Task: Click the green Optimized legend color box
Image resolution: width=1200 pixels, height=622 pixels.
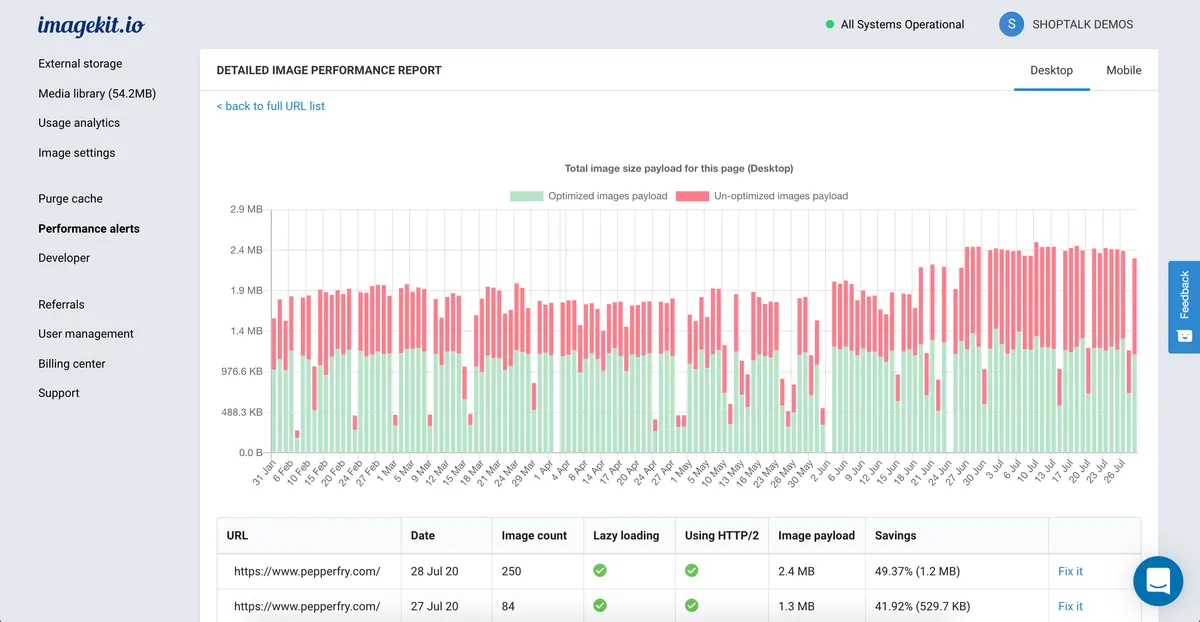Action: pyautogui.click(x=526, y=196)
